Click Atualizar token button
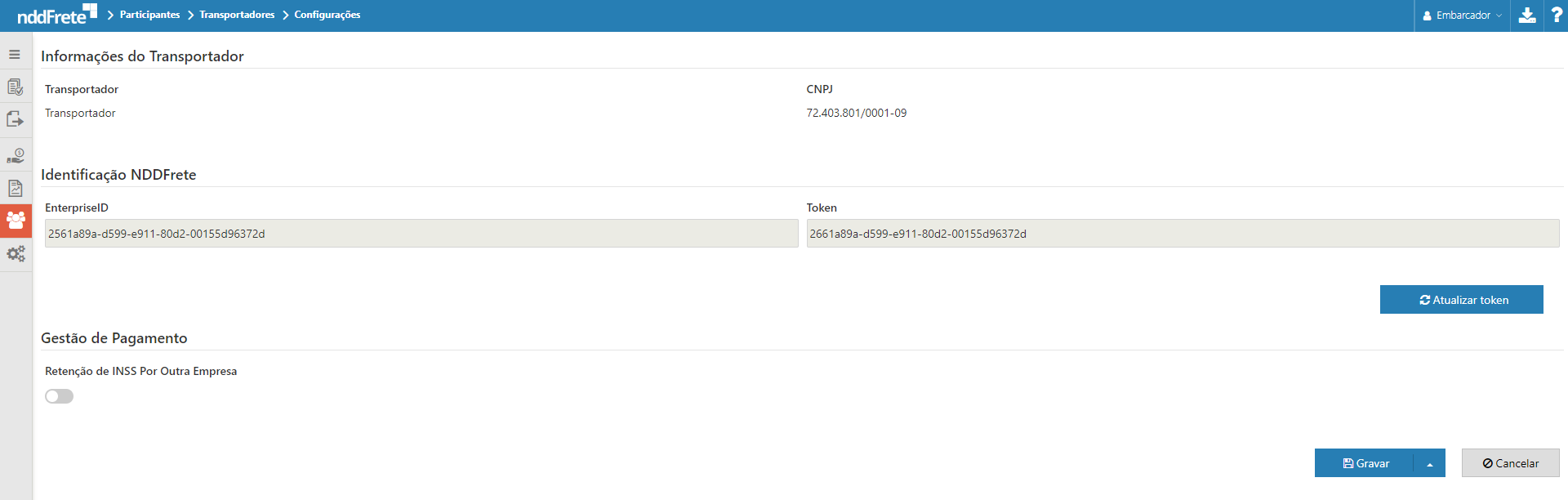Screen dimensions: 1568x500 pos(1461,300)
